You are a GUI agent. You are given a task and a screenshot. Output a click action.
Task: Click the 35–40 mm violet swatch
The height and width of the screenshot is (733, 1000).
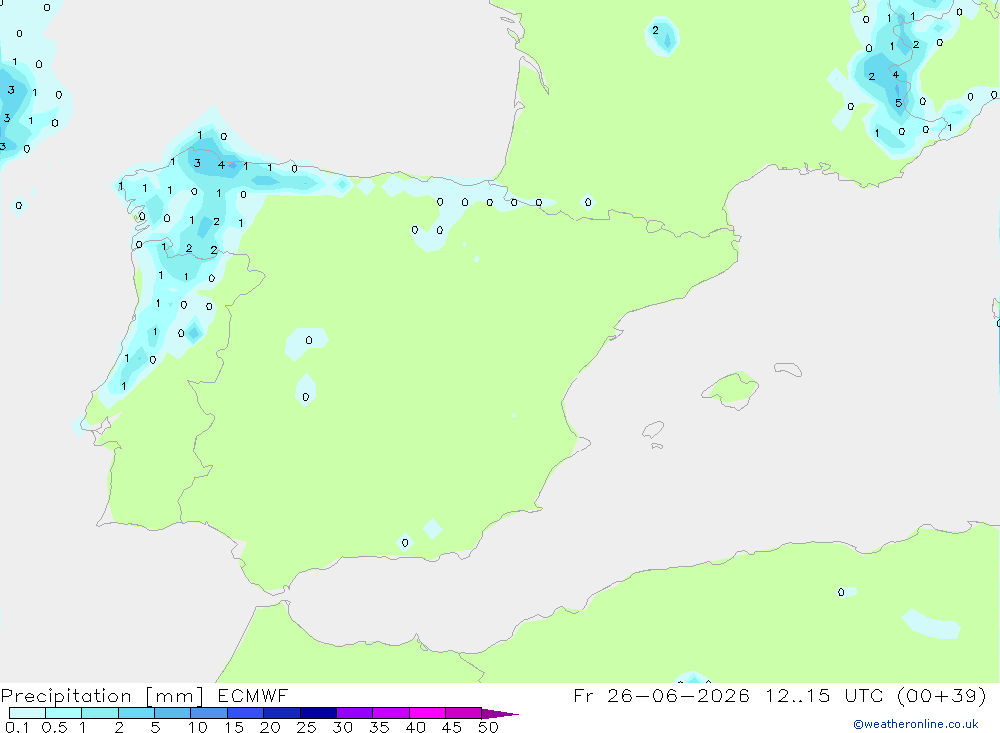pos(391,713)
